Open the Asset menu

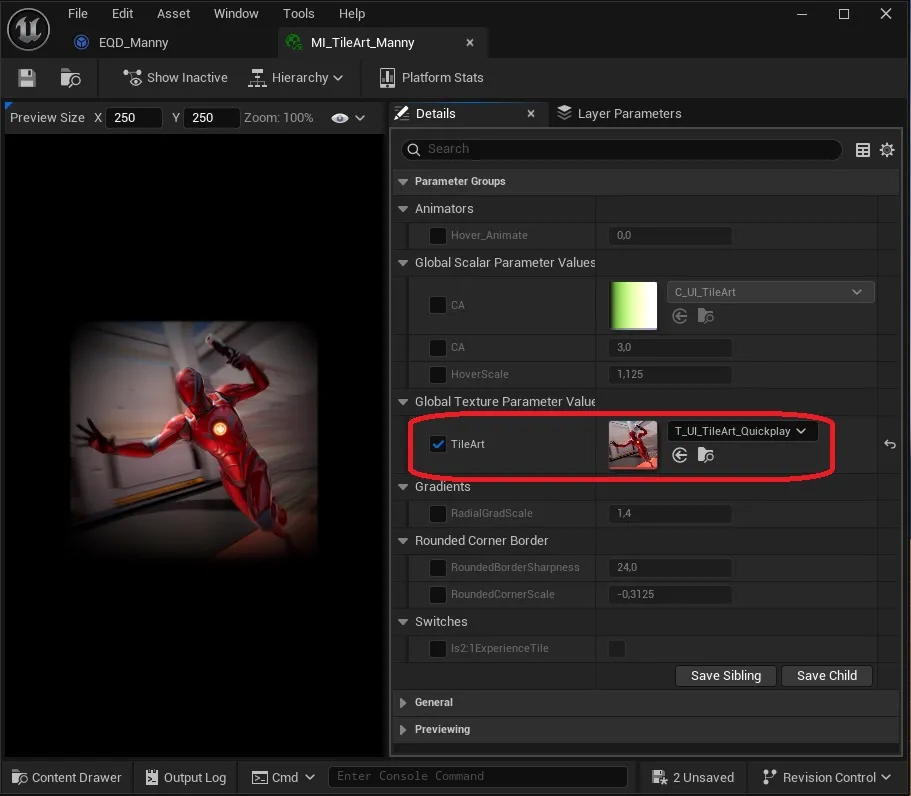pos(173,13)
